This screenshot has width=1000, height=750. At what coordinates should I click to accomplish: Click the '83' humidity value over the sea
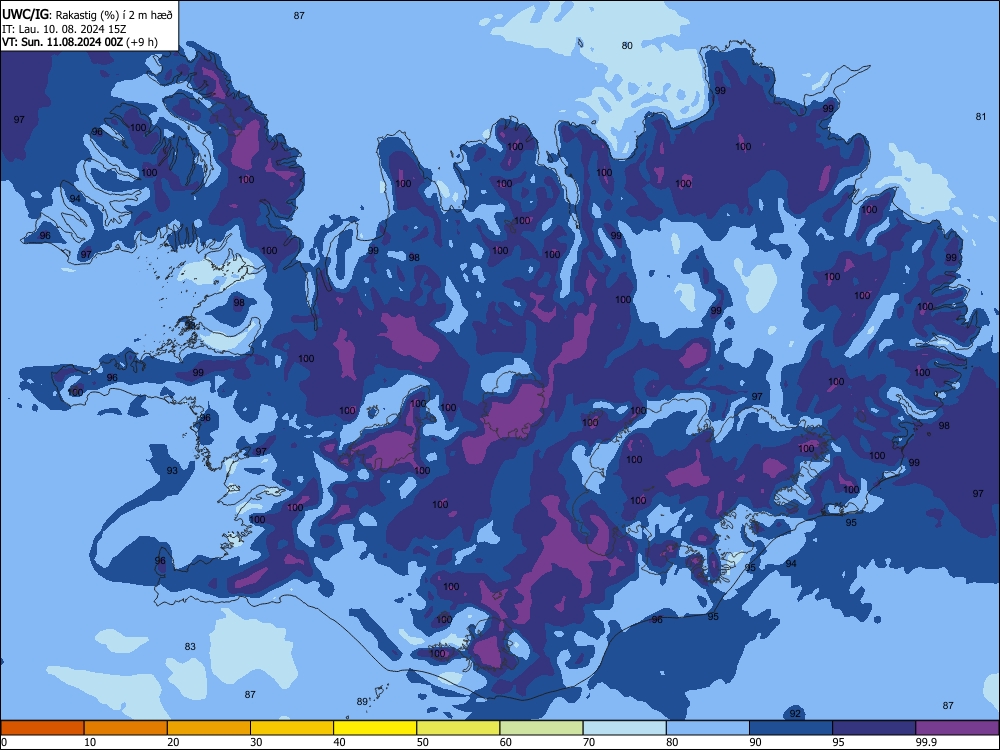(190, 646)
